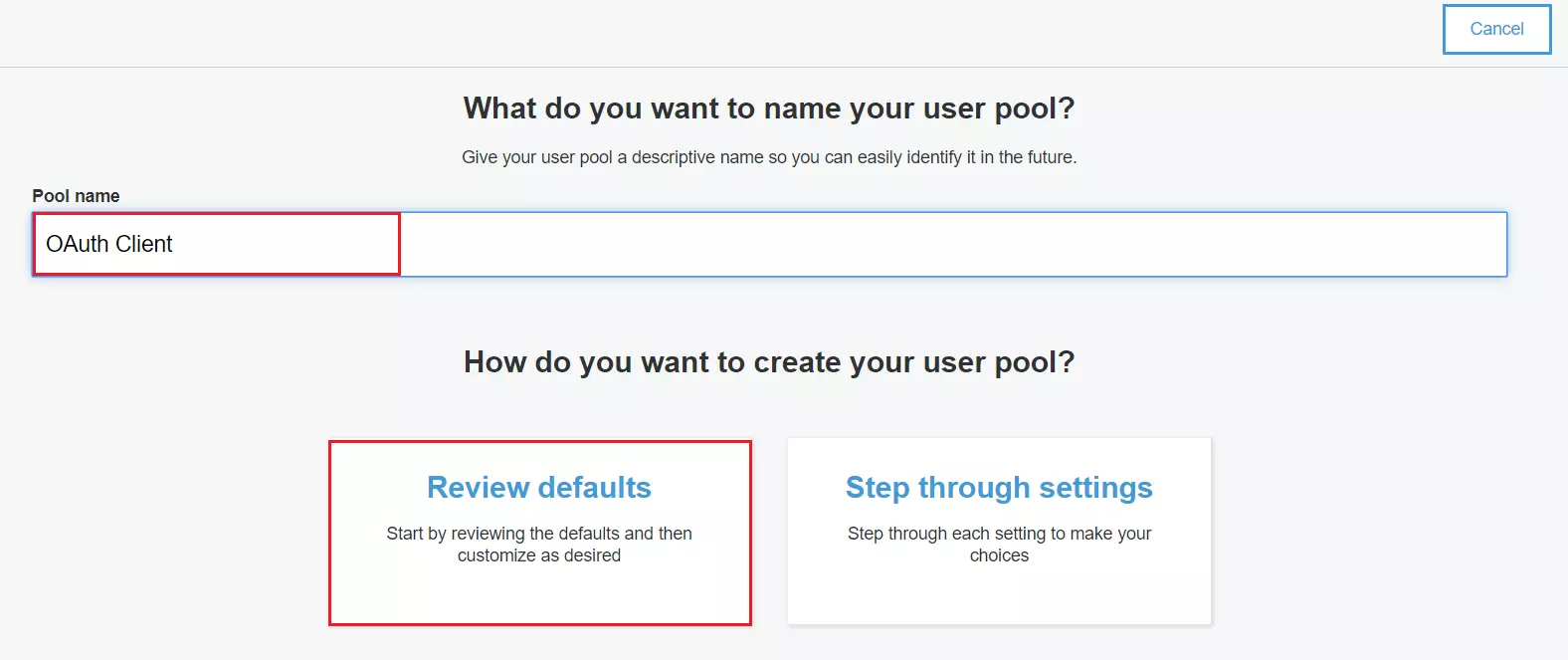This screenshot has width=1568, height=660.
Task: Click the 'Pool name' field label
Action: [x=76, y=196]
